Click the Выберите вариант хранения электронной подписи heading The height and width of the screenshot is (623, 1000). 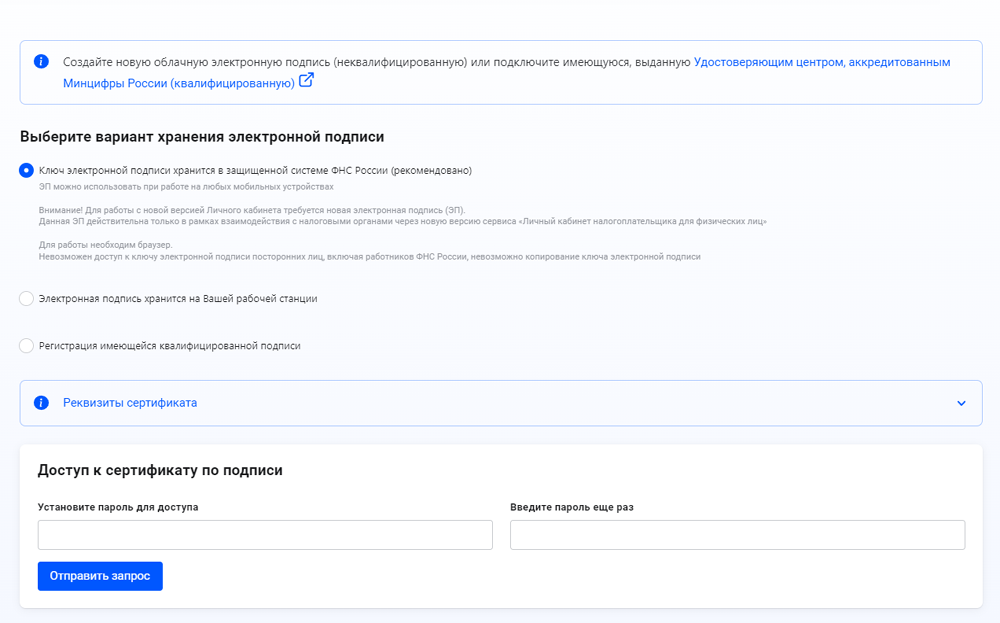pyautogui.click(x=202, y=136)
